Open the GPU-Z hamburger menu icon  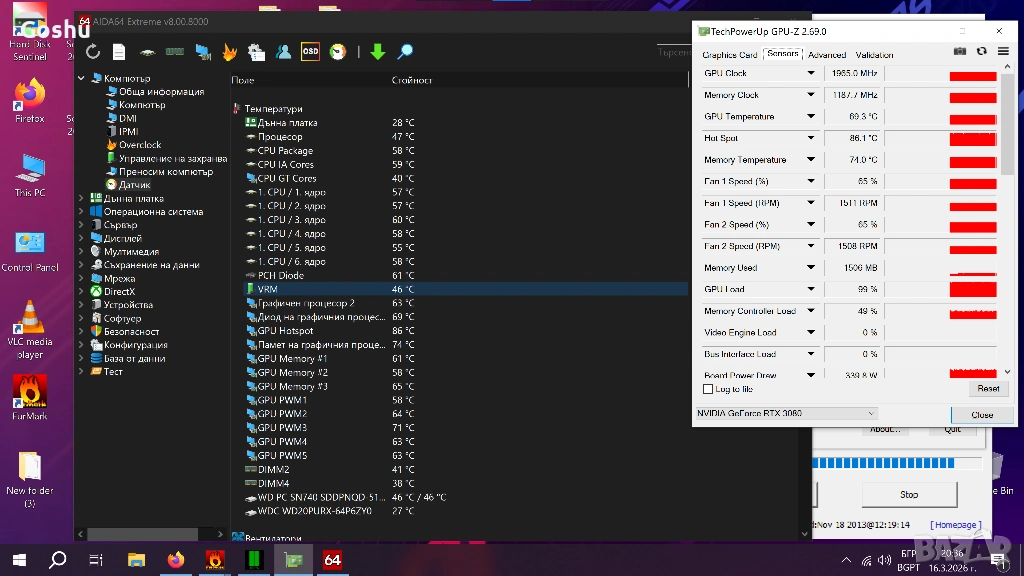click(x=1003, y=52)
